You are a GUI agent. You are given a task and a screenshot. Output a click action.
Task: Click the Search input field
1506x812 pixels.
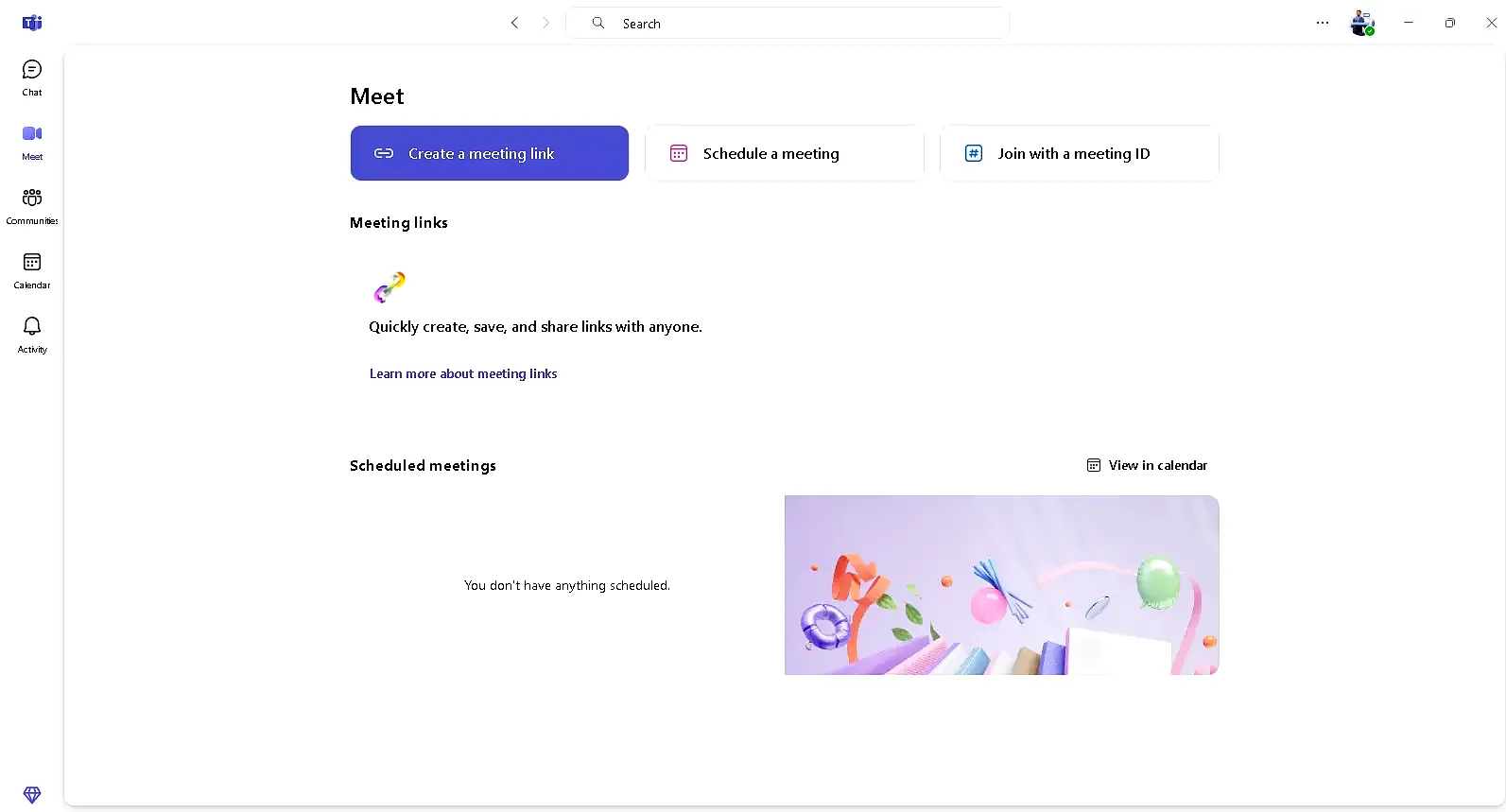[804, 24]
